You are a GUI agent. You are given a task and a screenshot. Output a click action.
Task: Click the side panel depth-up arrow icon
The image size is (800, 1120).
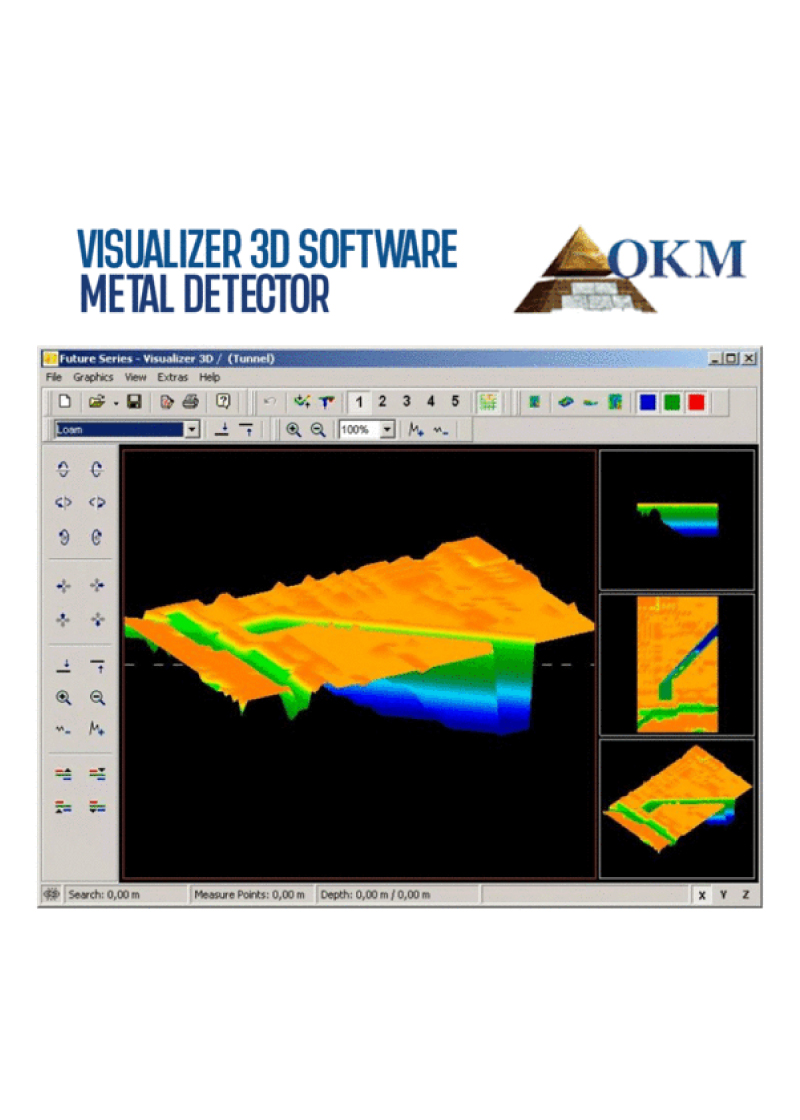pos(97,666)
